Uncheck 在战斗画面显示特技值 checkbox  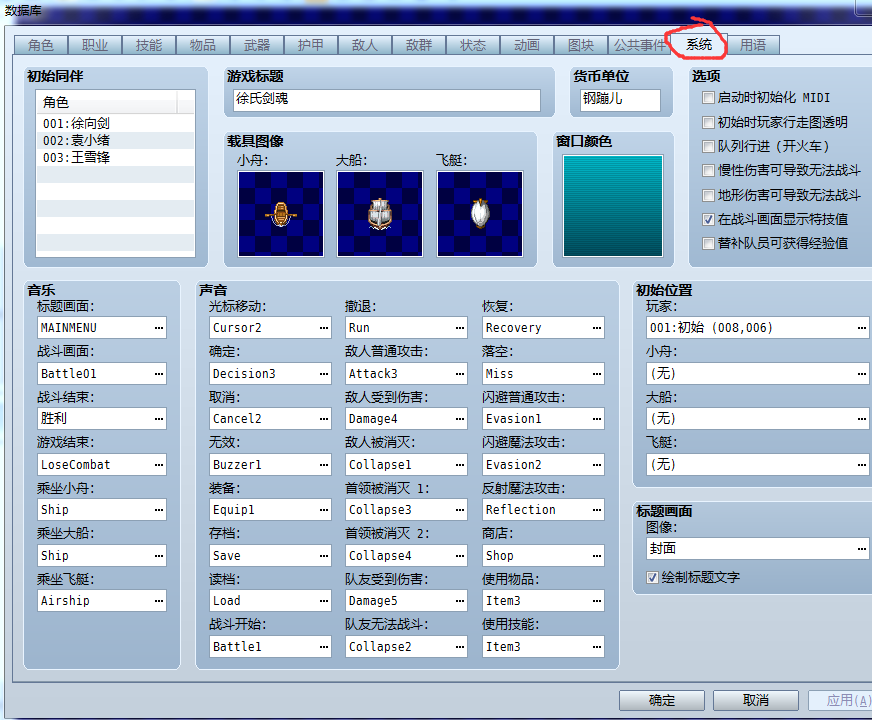click(x=708, y=219)
